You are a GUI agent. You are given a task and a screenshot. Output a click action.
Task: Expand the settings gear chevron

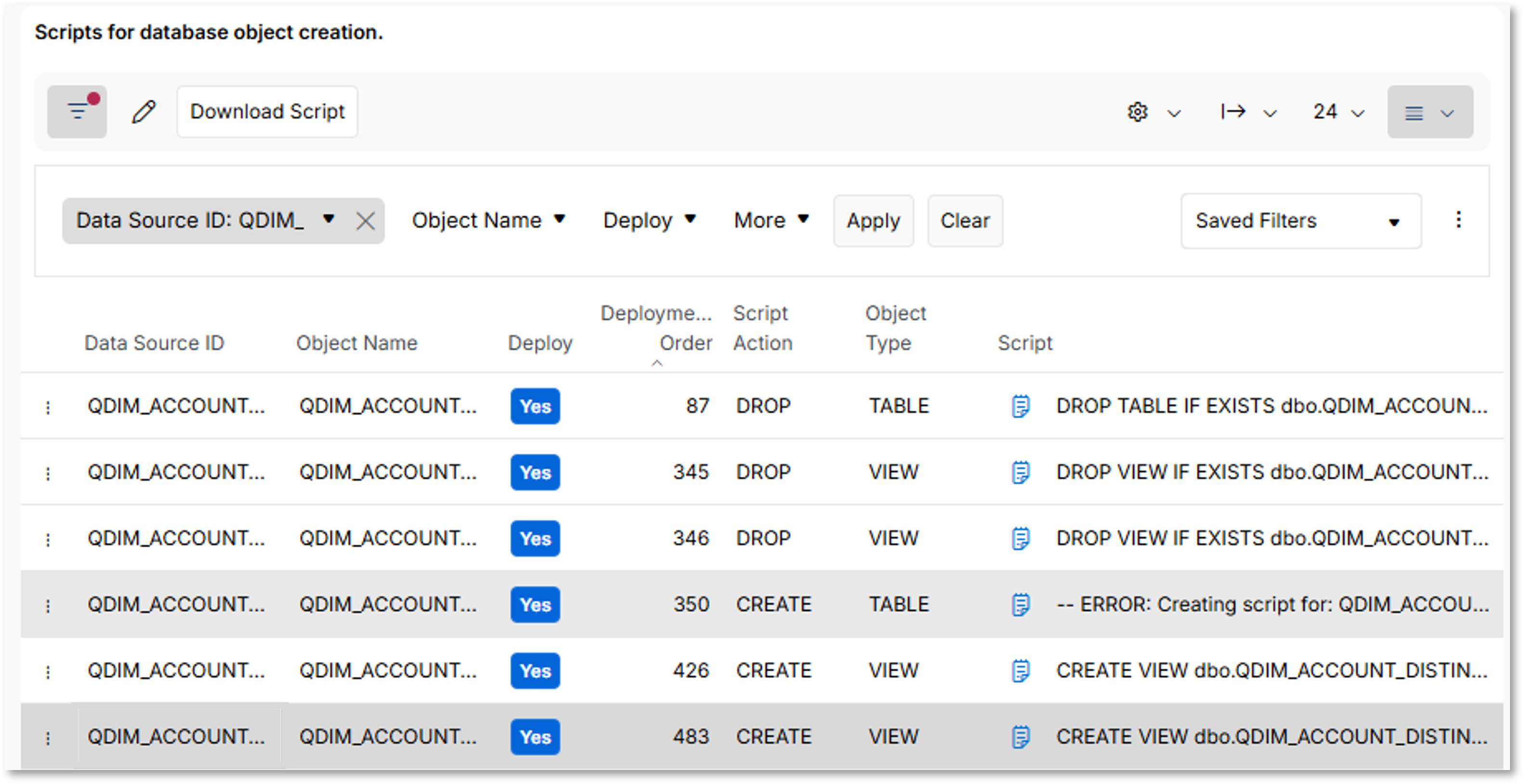coord(1174,113)
